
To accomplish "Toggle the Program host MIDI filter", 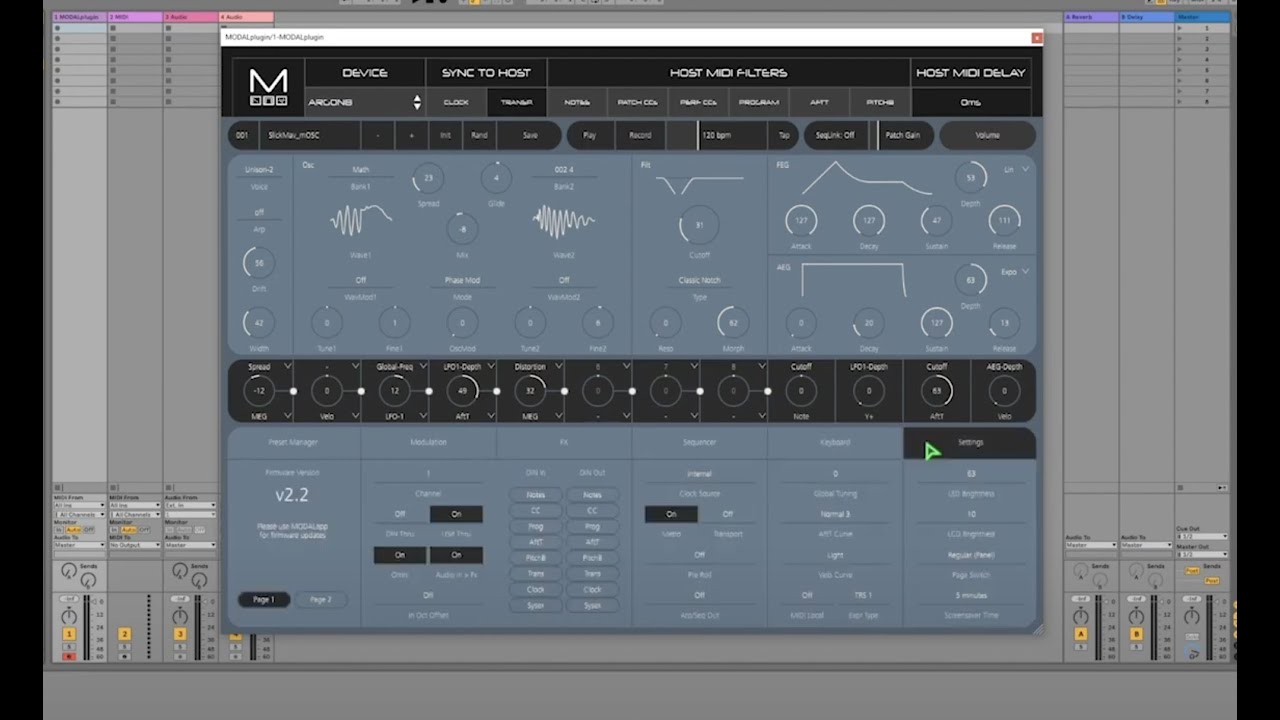I will (759, 102).
